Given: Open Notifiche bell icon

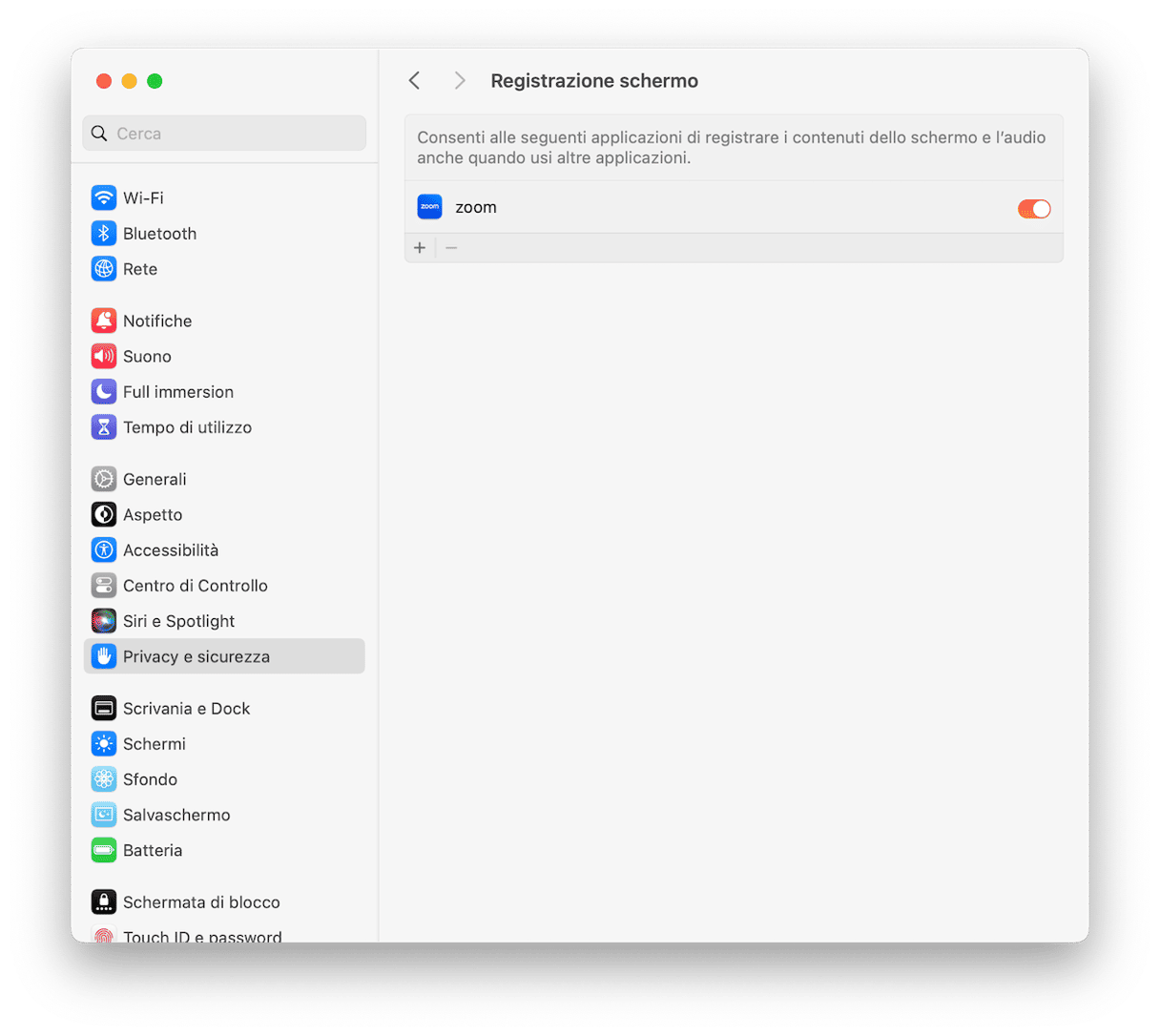Looking at the screenshot, I should click(103, 321).
